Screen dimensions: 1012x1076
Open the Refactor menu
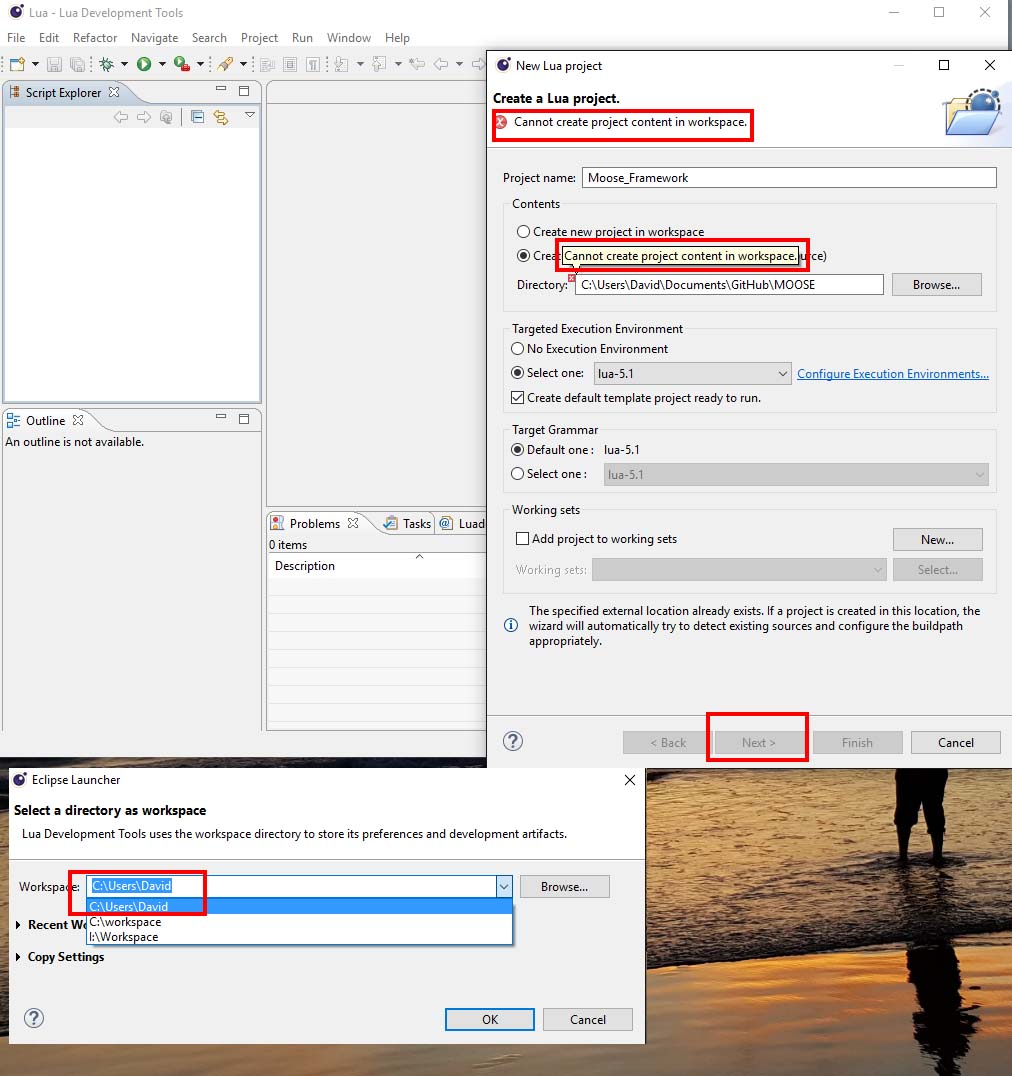95,38
